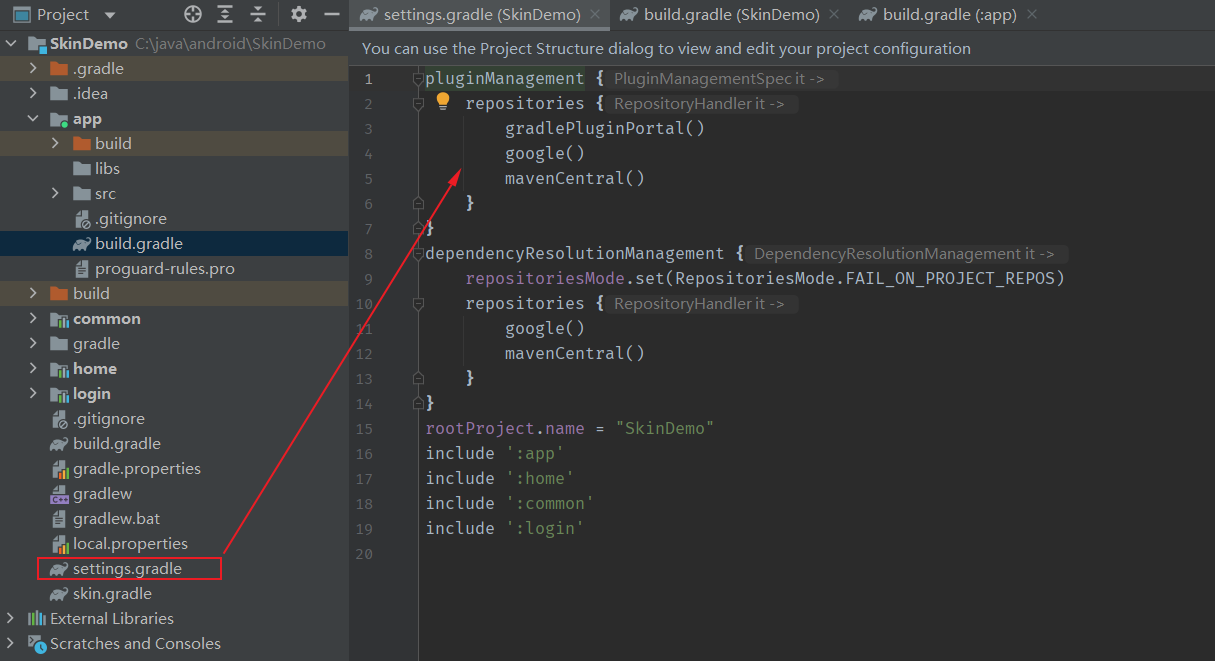Viewport: 1215px width, 661px height.
Task: Expand the External Libraries node
Action: pyautogui.click(x=11, y=618)
